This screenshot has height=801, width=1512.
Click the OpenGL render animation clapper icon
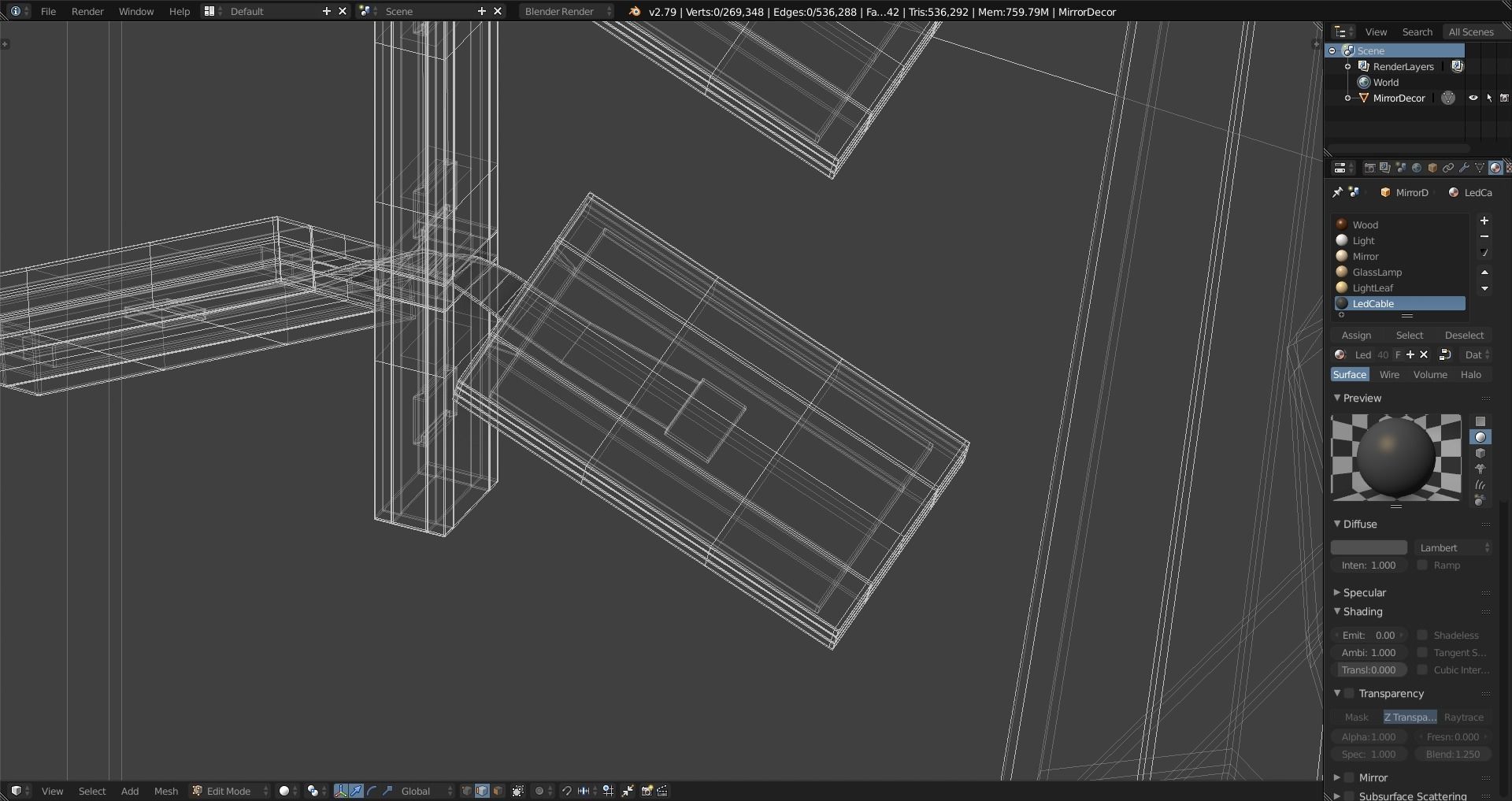pyautogui.click(x=662, y=791)
